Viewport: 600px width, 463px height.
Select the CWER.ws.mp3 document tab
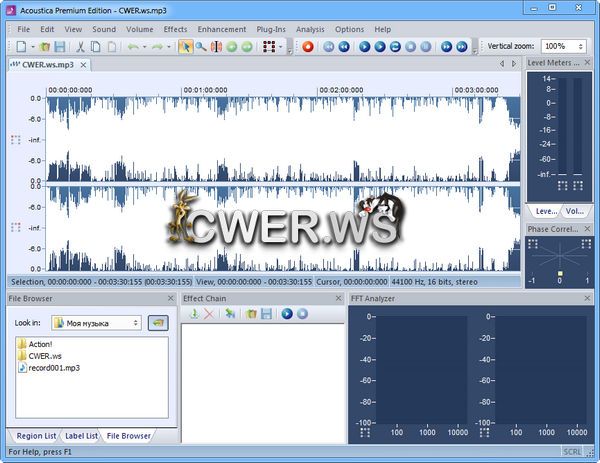coord(47,64)
